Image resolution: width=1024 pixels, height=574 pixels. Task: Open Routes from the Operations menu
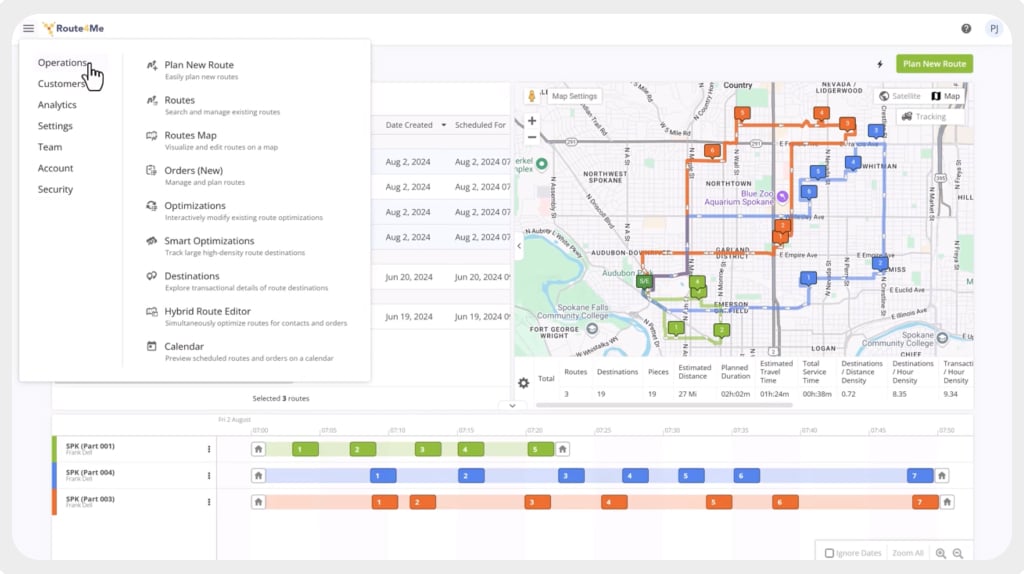coord(180,100)
